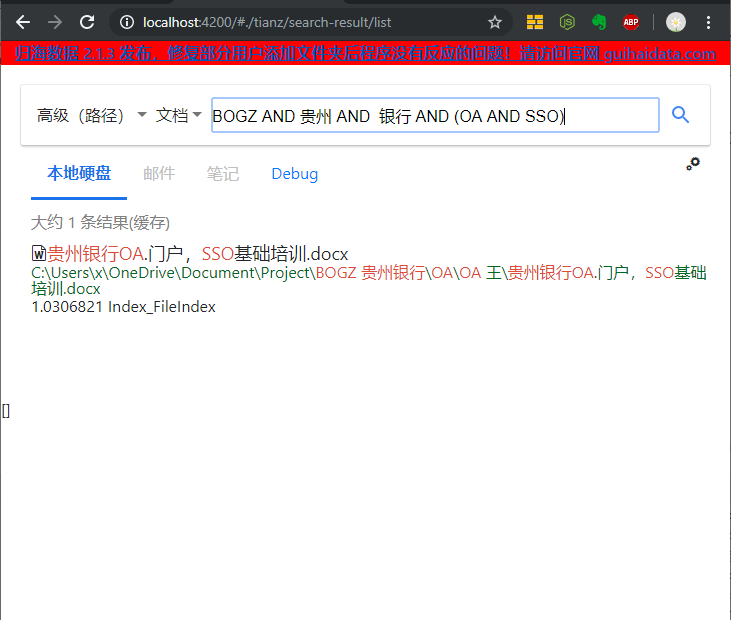The height and width of the screenshot is (620, 731).
Task: Click the blue search magnifier icon
Action: coord(681,115)
